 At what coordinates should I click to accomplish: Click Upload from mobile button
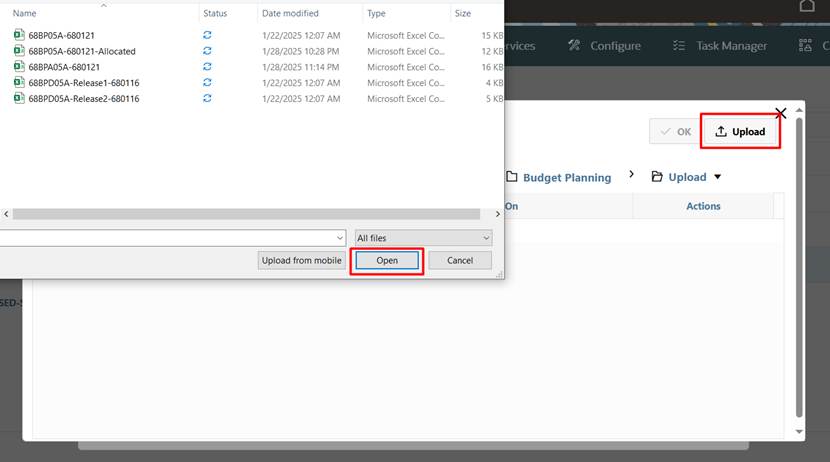301,260
